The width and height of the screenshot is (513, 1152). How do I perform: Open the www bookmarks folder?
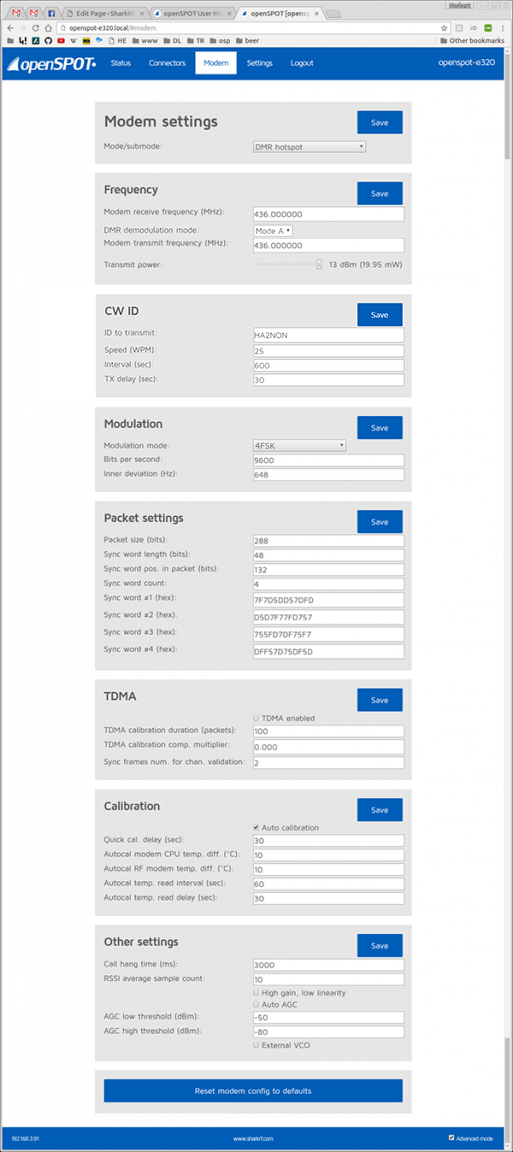pyautogui.click(x=147, y=40)
